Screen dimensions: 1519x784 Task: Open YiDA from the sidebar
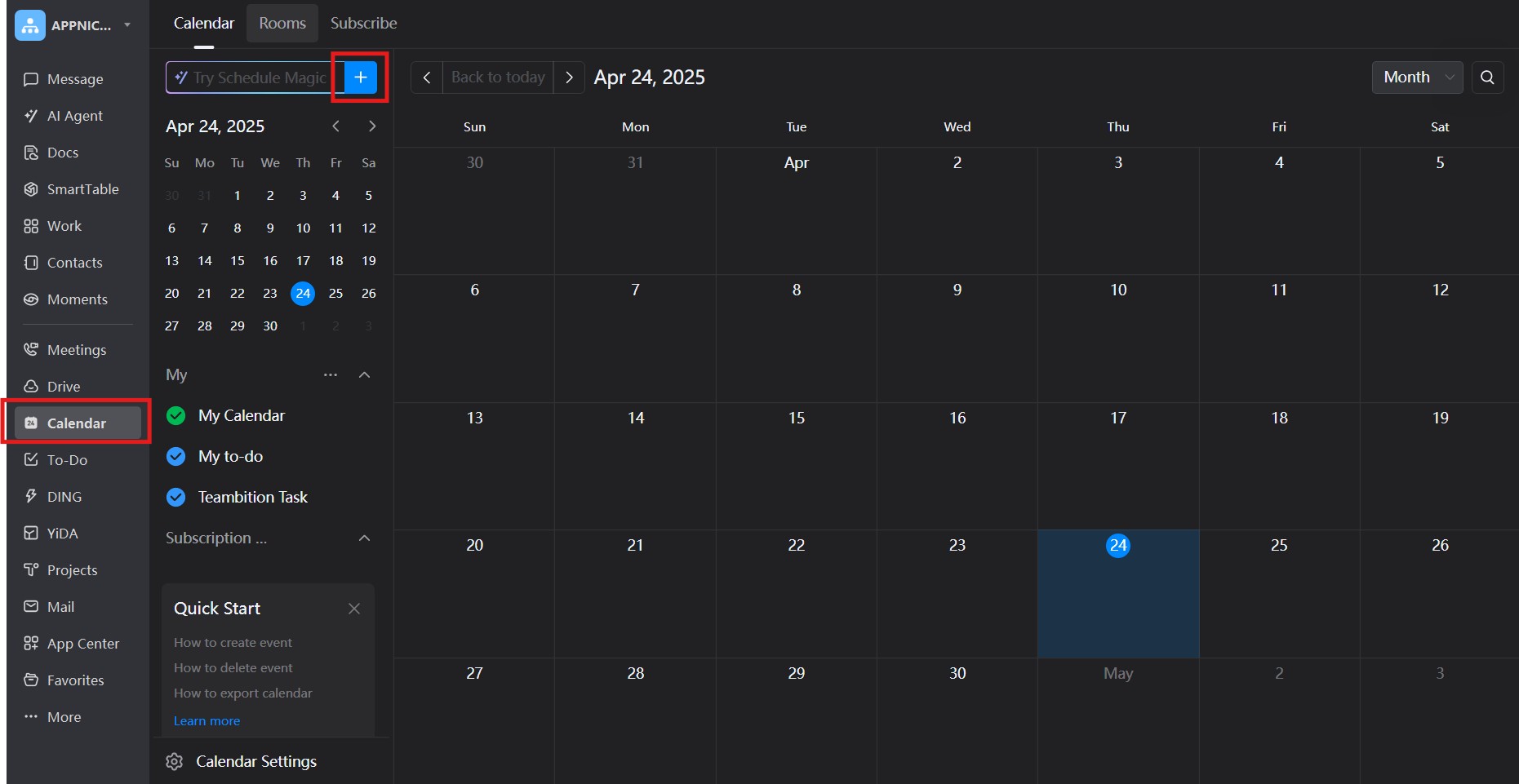click(62, 534)
